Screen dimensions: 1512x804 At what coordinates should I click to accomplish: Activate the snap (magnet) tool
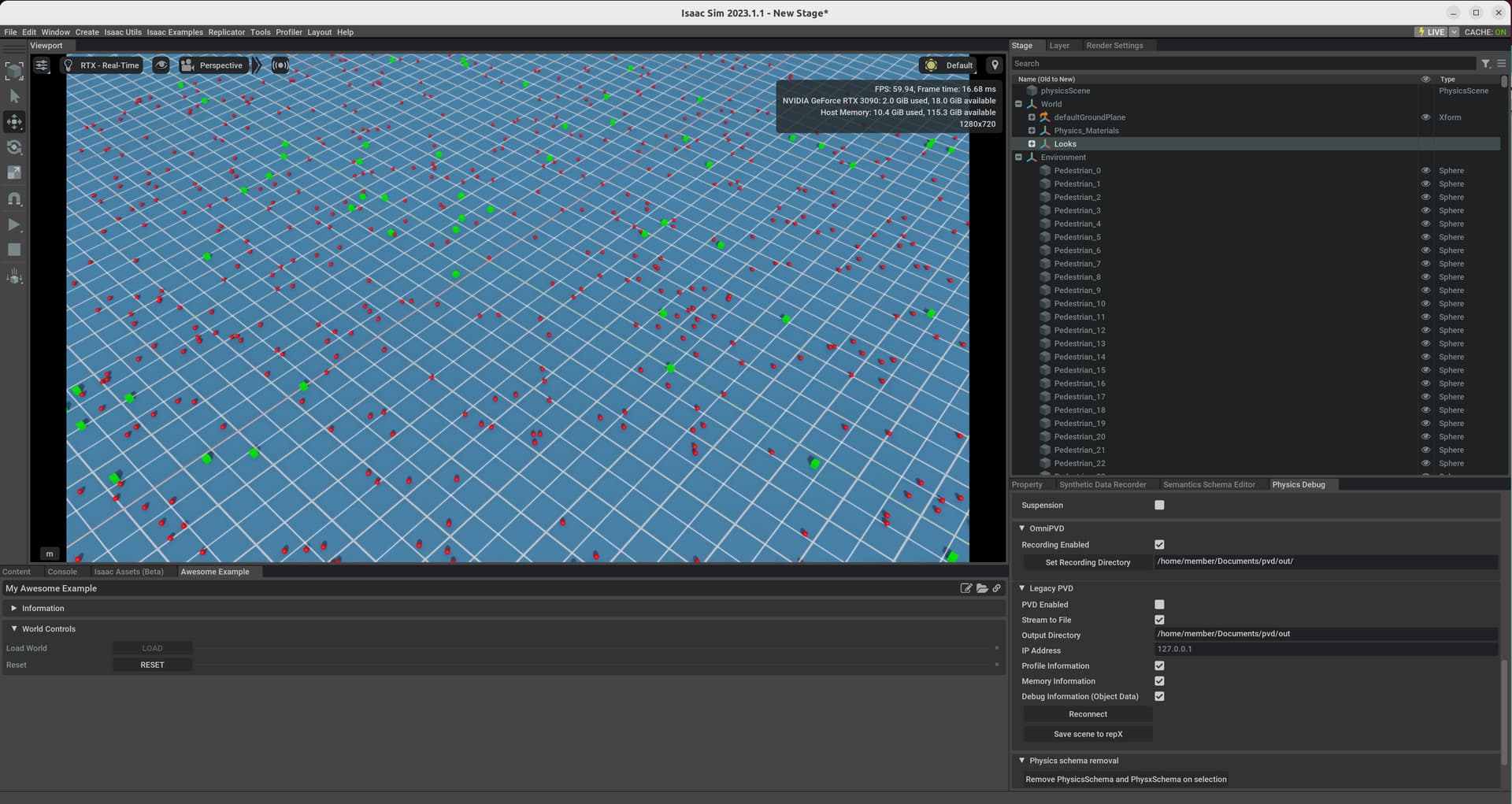[13, 198]
